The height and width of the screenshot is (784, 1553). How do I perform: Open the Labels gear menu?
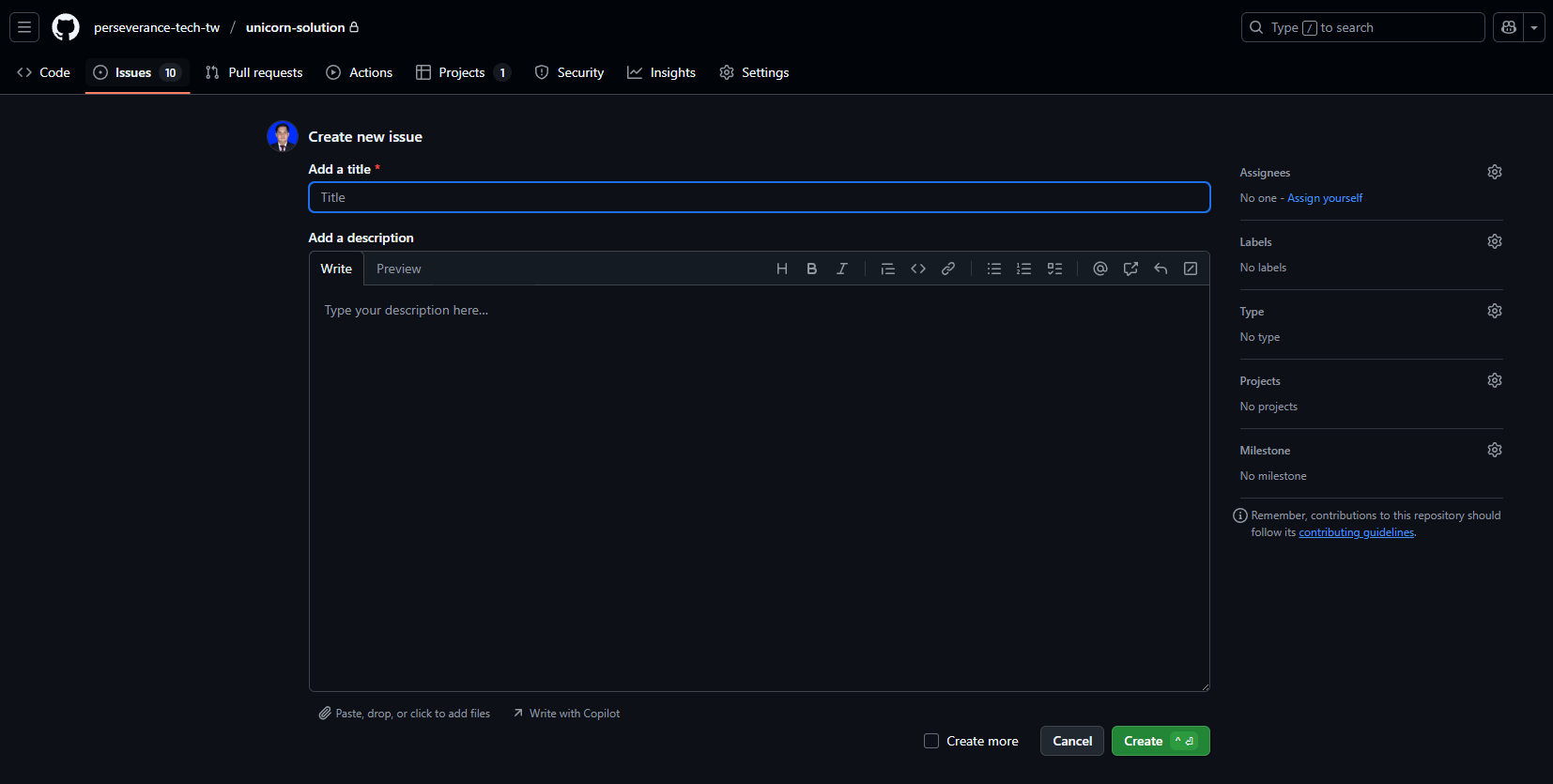[1494, 241]
